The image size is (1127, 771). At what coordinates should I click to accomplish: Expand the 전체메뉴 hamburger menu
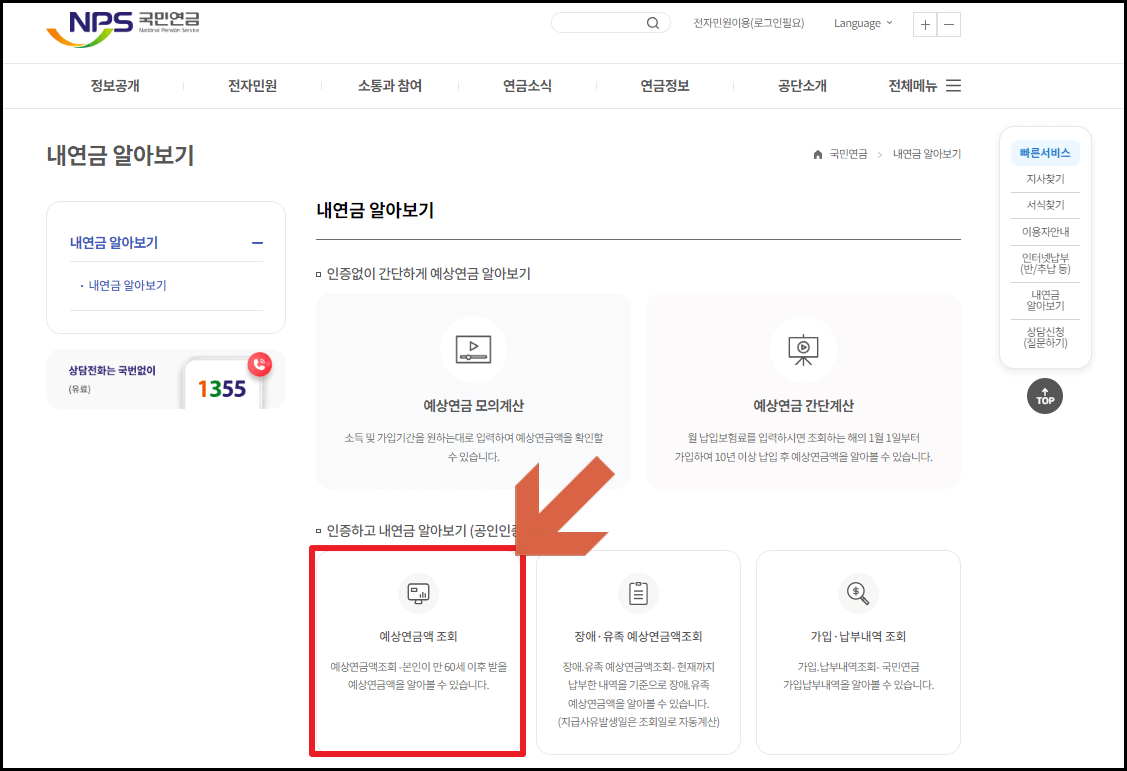[x=953, y=86]
